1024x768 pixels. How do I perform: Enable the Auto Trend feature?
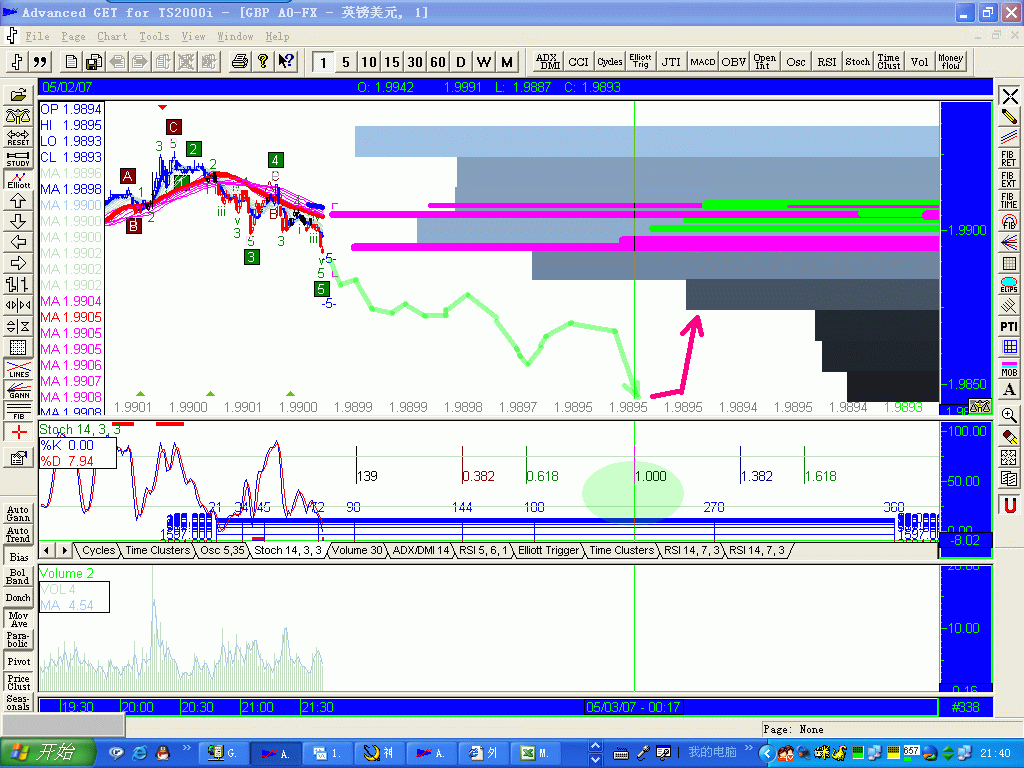[x=17, y=535]
